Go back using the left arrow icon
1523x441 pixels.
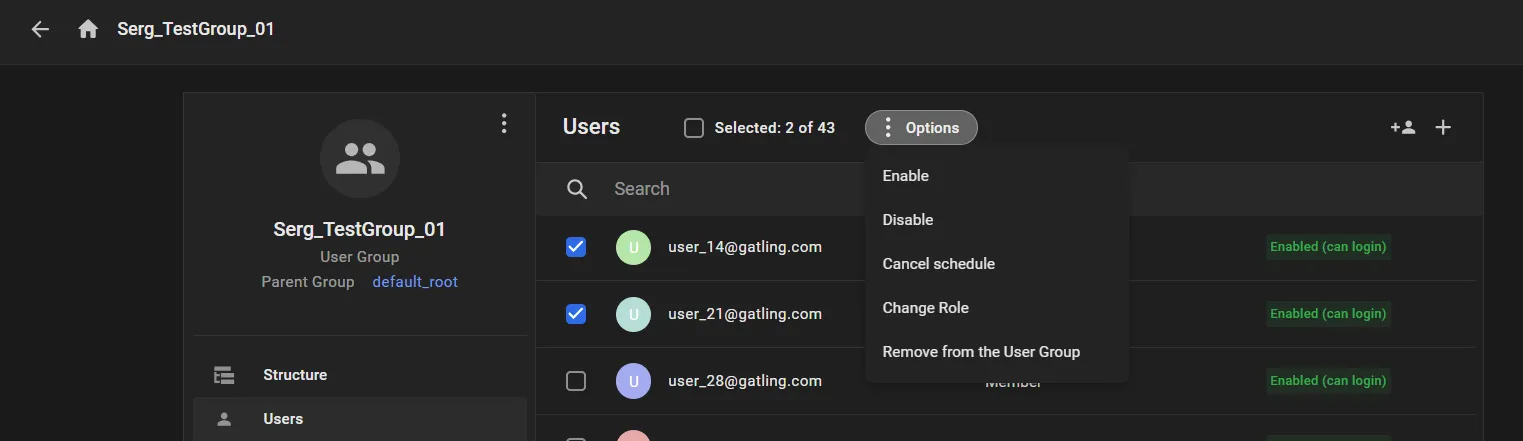click(40, 29)
